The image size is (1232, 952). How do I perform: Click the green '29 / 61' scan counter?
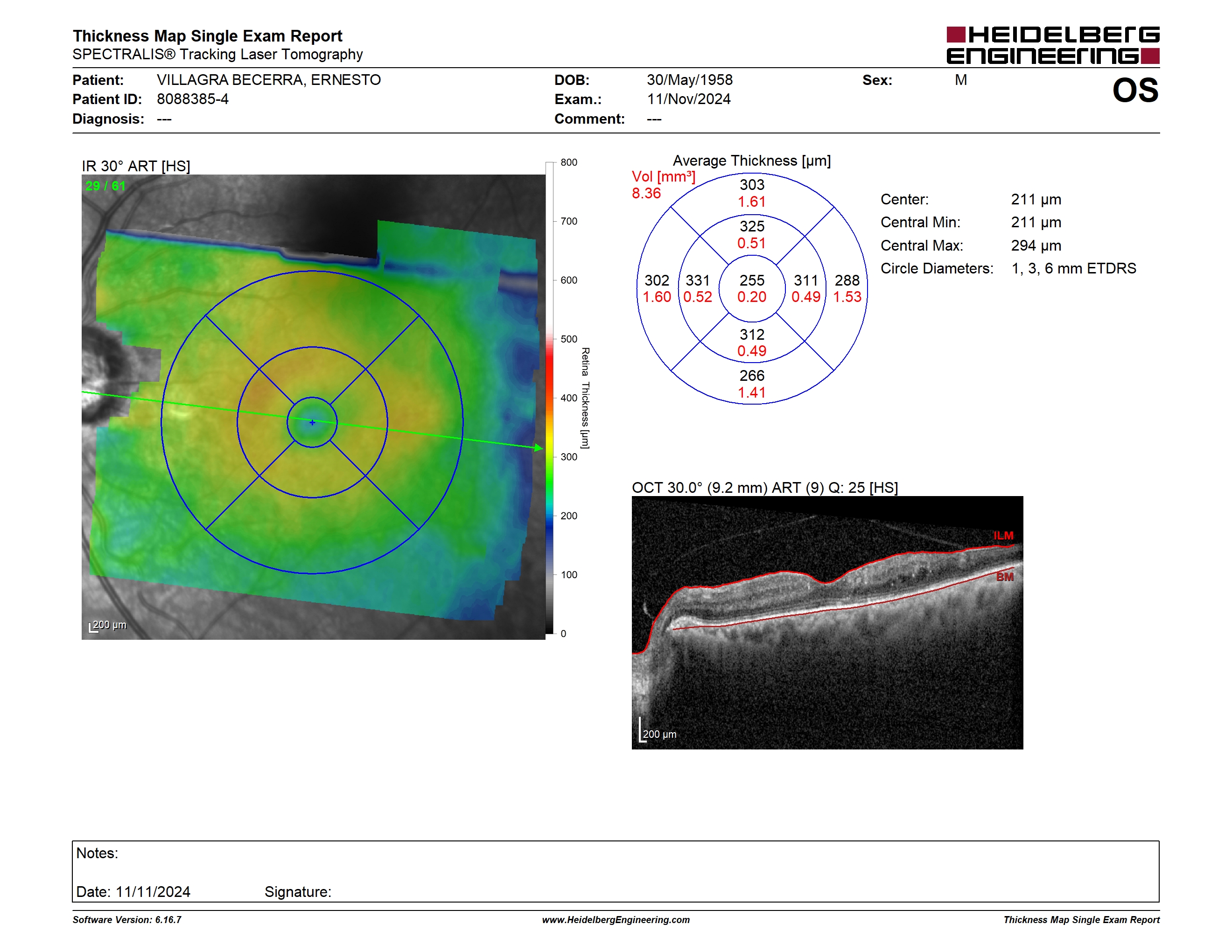click(105, 186)
